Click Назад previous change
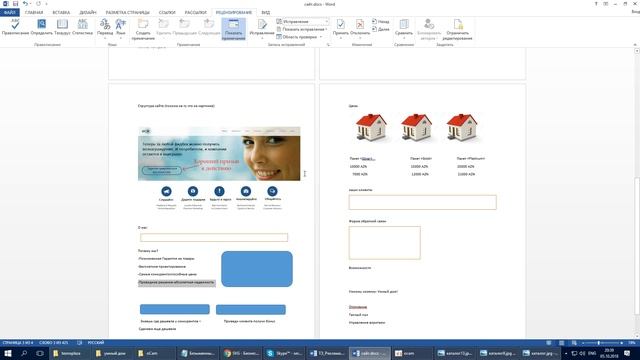Image resolution: width=640 pixels, height=360 pixels. tap(380, 21)
